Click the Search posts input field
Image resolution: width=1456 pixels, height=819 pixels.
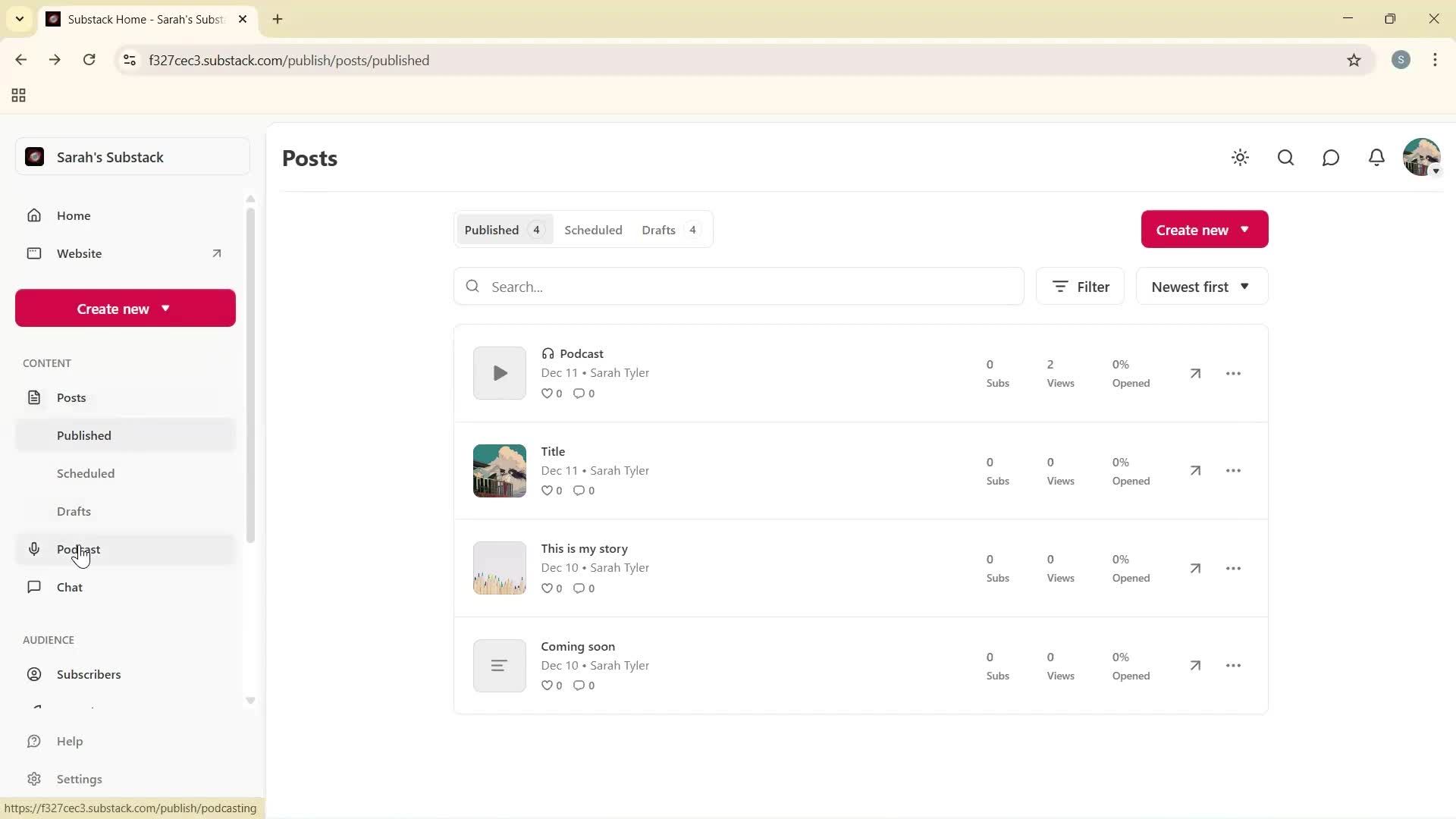[x=739, y=286]
